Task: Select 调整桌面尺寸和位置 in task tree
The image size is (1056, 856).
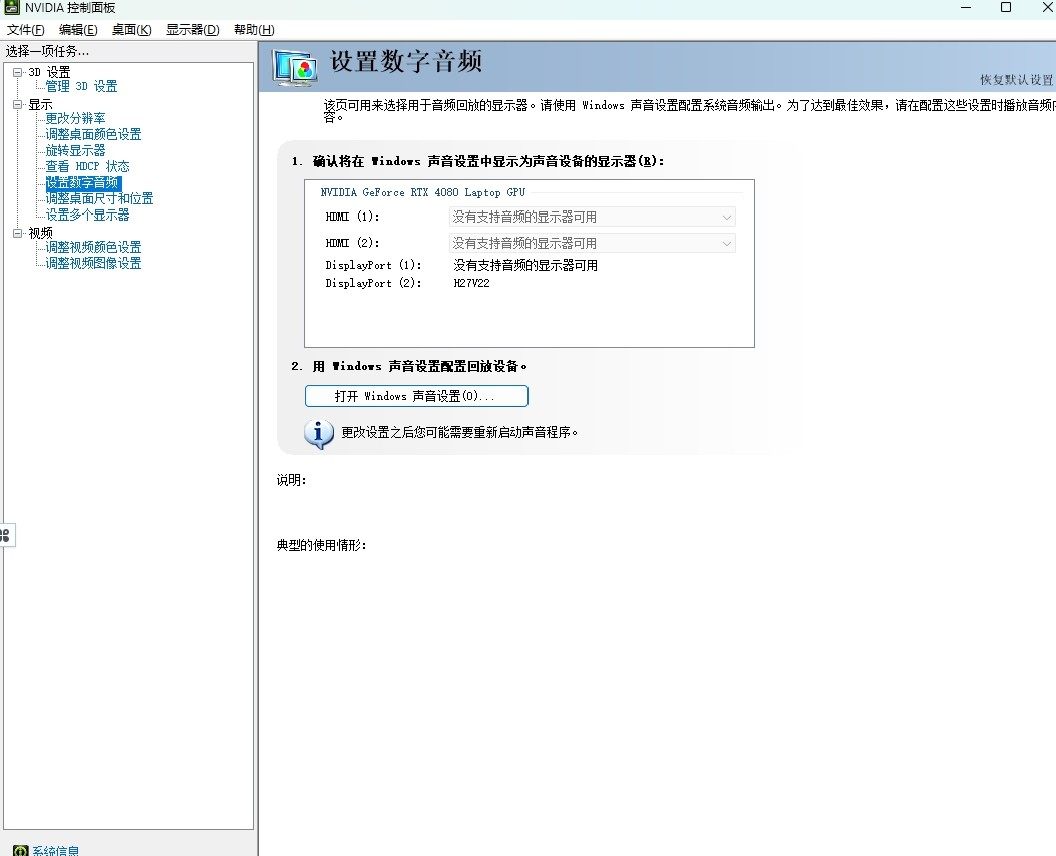Action: tap(100, 198)
